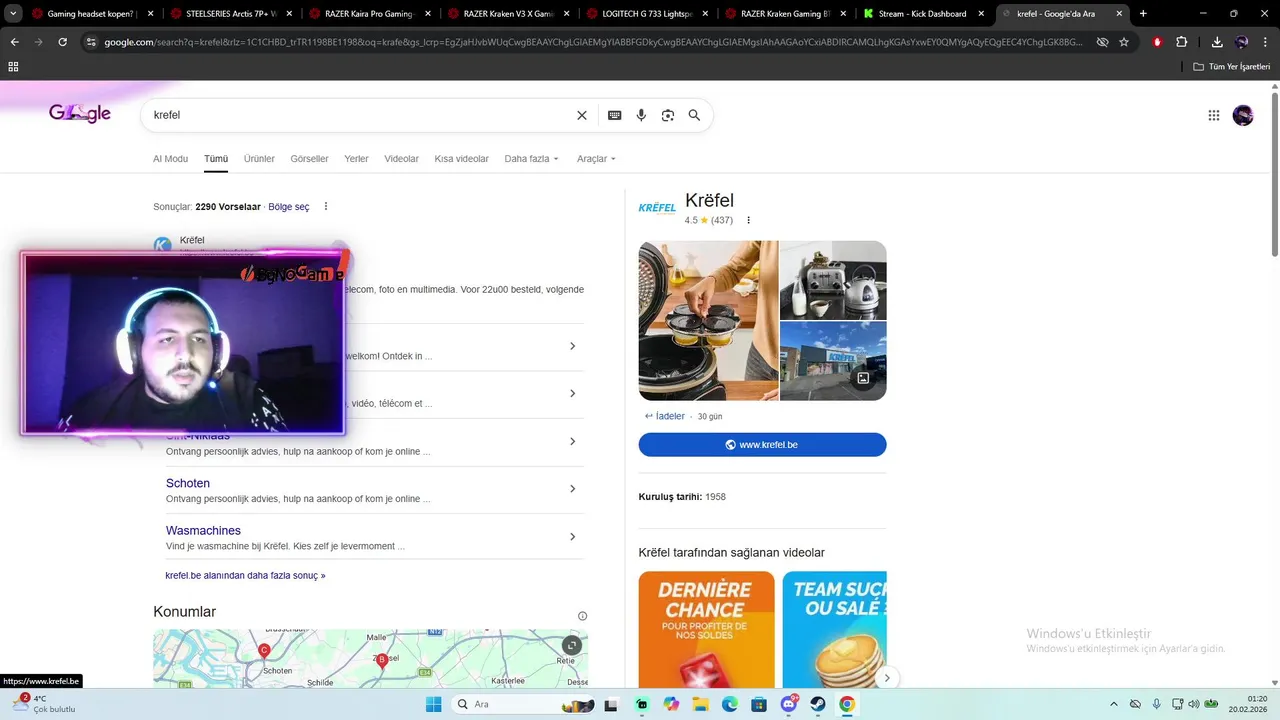Image resolution: width=1280 pixels, height=720 pixels.
Task: Open more options beside the Krëfel rating
Action: tap(749, 220)
